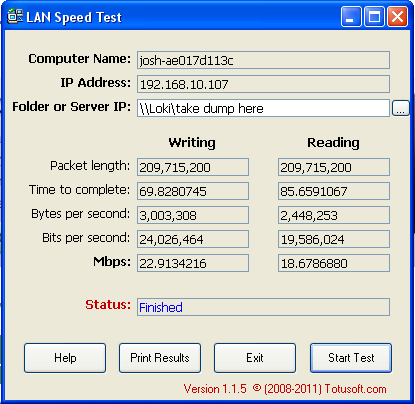The image size is (415, 404).
Task: Open folder browse ellipsis button
Action: [400, 108]
